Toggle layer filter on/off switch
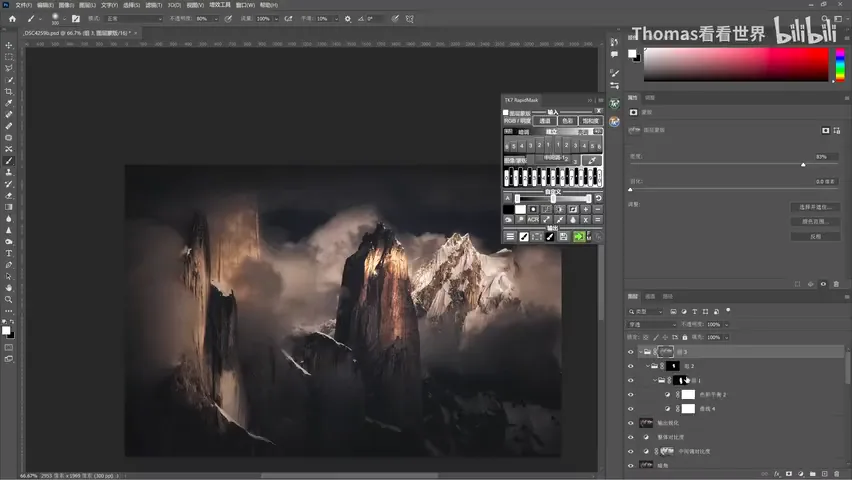The image size is (852, 480). pos(728,310)
